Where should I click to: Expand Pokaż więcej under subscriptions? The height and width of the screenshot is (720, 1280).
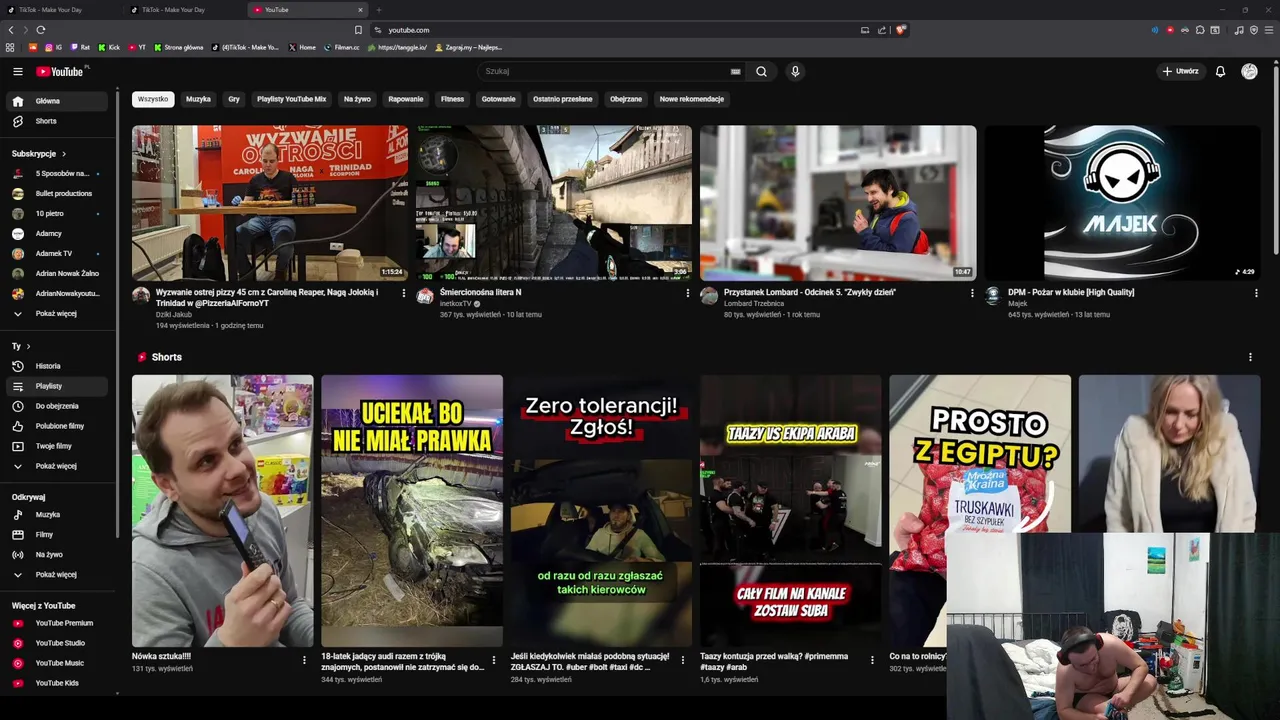[56, 314]
